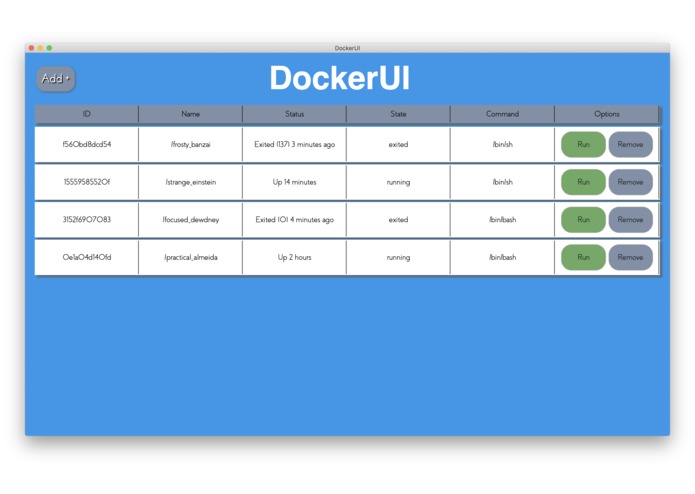Click the DockerUI window title bar text
The height and width of the screenshot is (494, 695).
click(x=347, y=48)
